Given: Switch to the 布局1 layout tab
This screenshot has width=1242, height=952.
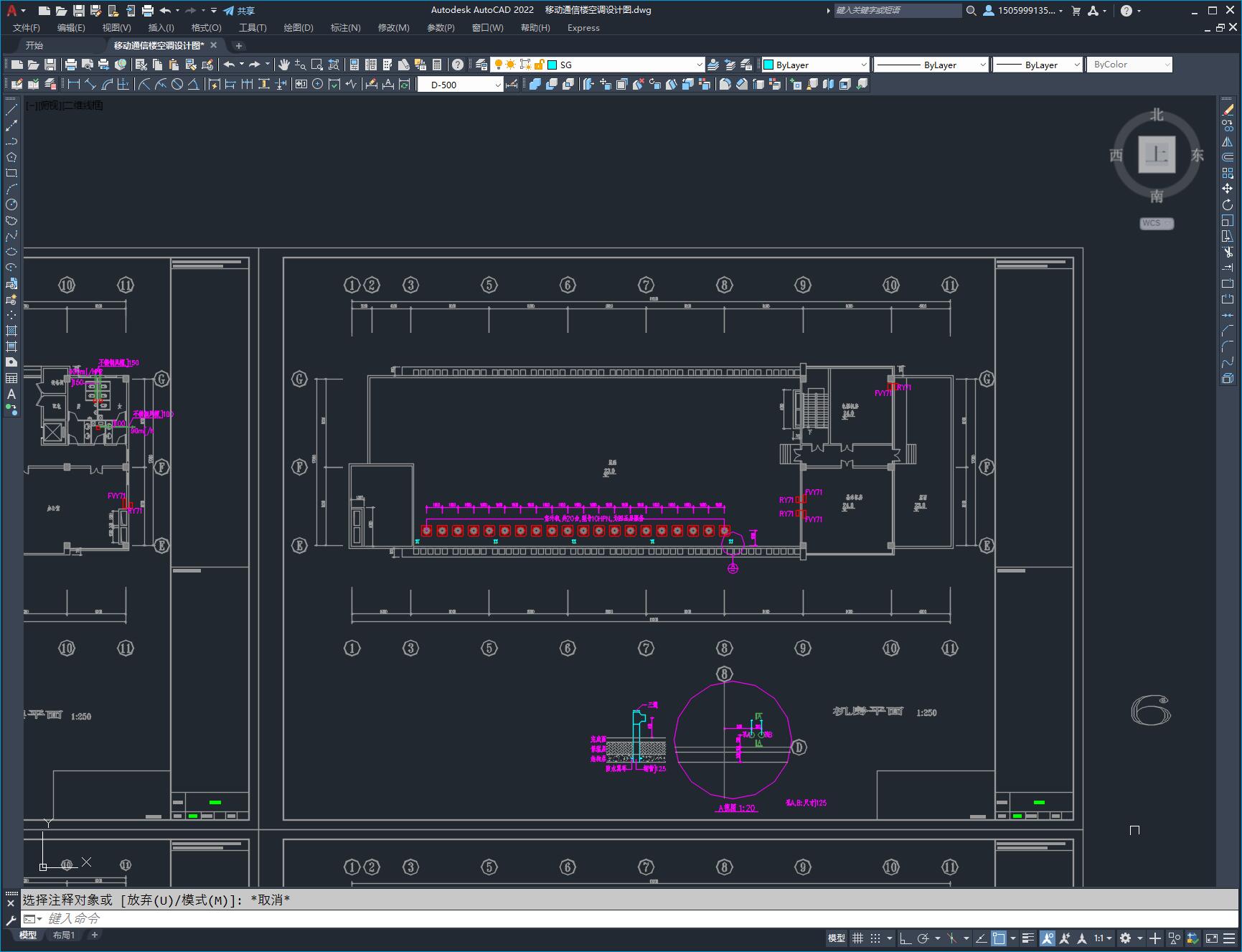Looking at the screenshot, I should (x=64, y=935).
